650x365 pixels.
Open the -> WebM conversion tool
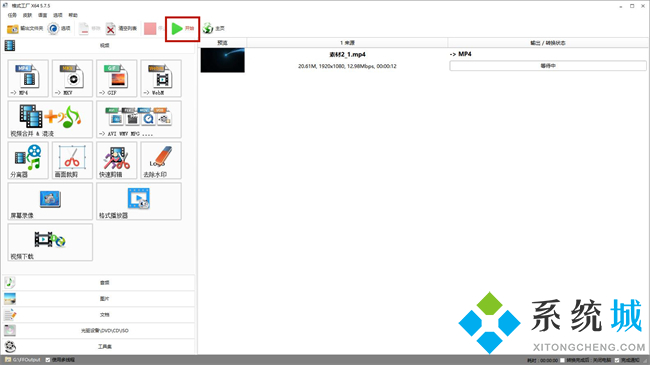tap(161, 78)
